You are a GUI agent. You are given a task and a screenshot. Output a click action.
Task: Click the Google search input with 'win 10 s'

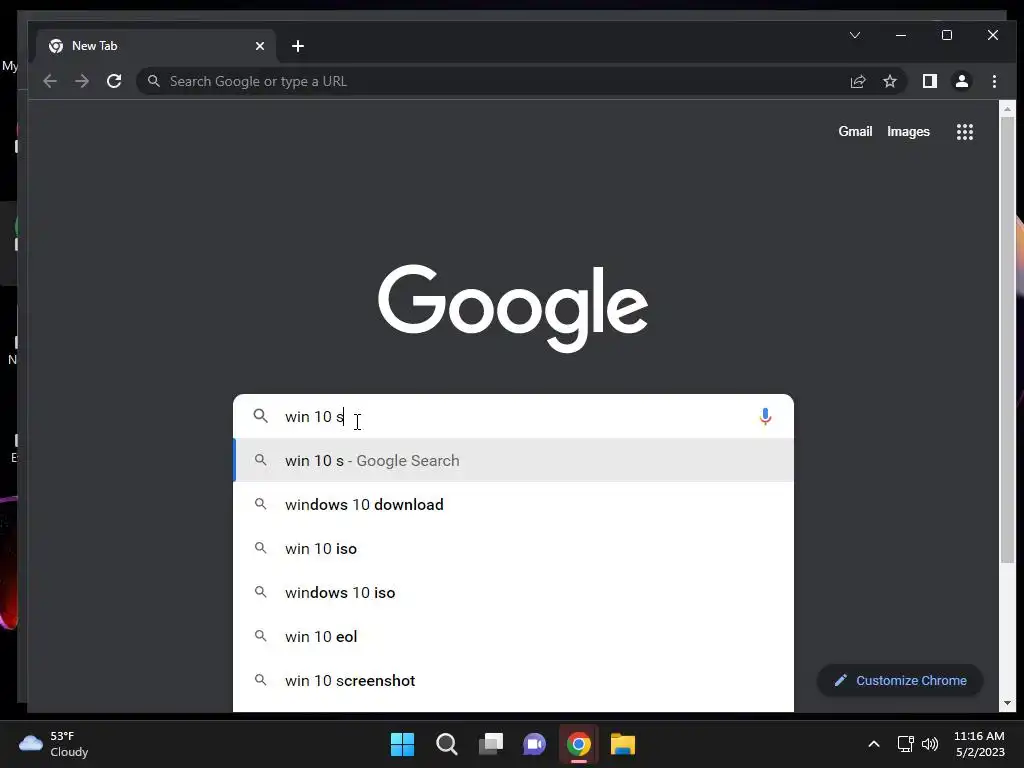513,417
